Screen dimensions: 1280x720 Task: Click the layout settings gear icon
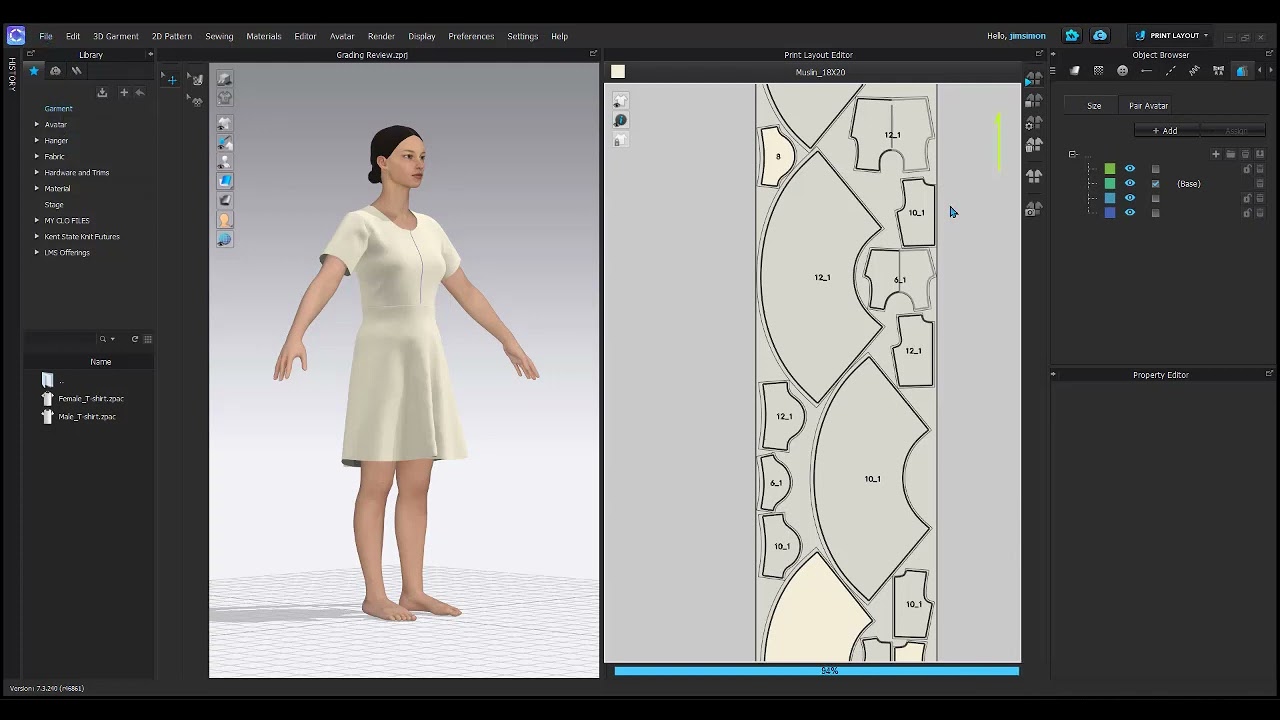(1031, 122)
